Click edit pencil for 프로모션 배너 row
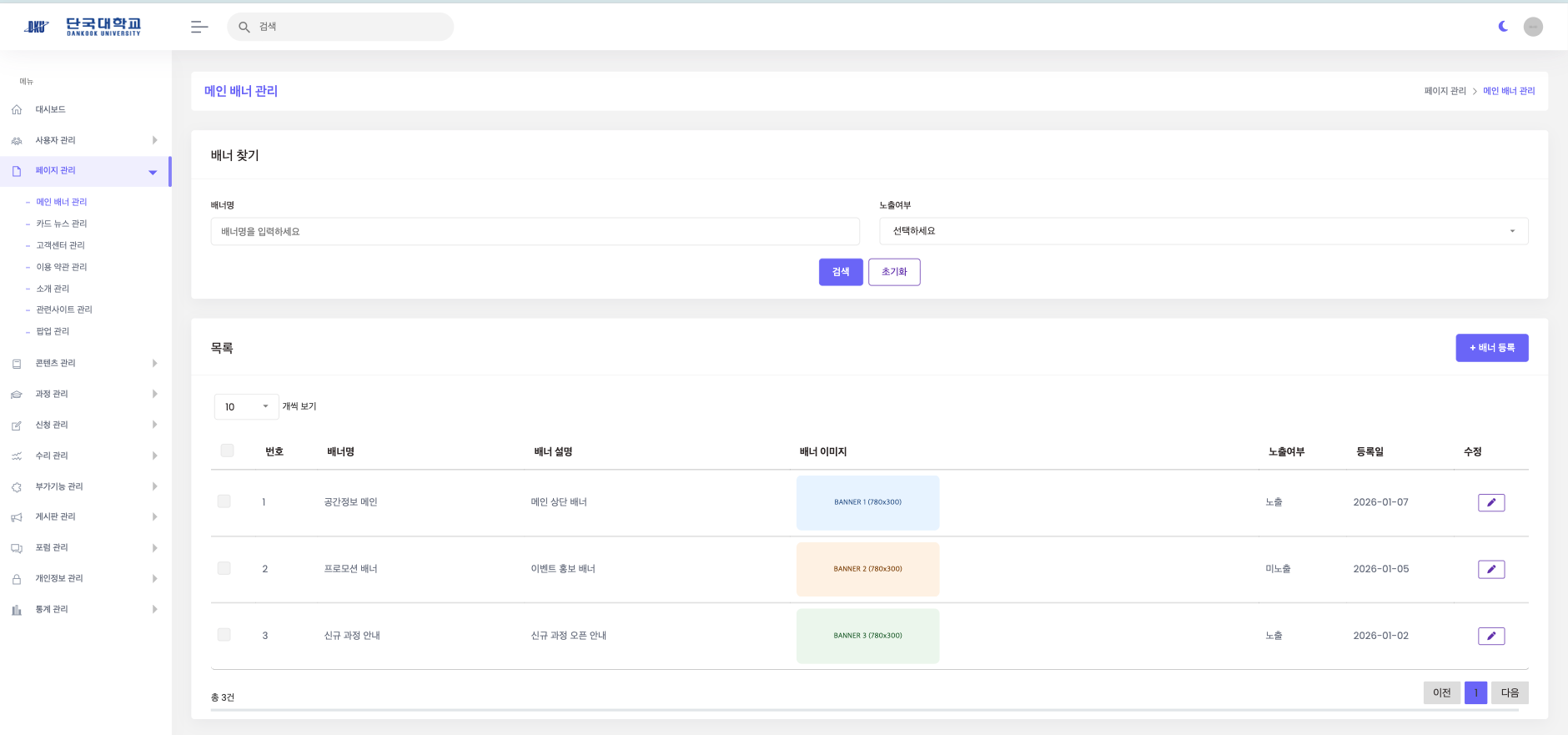 click(1491, 569)
